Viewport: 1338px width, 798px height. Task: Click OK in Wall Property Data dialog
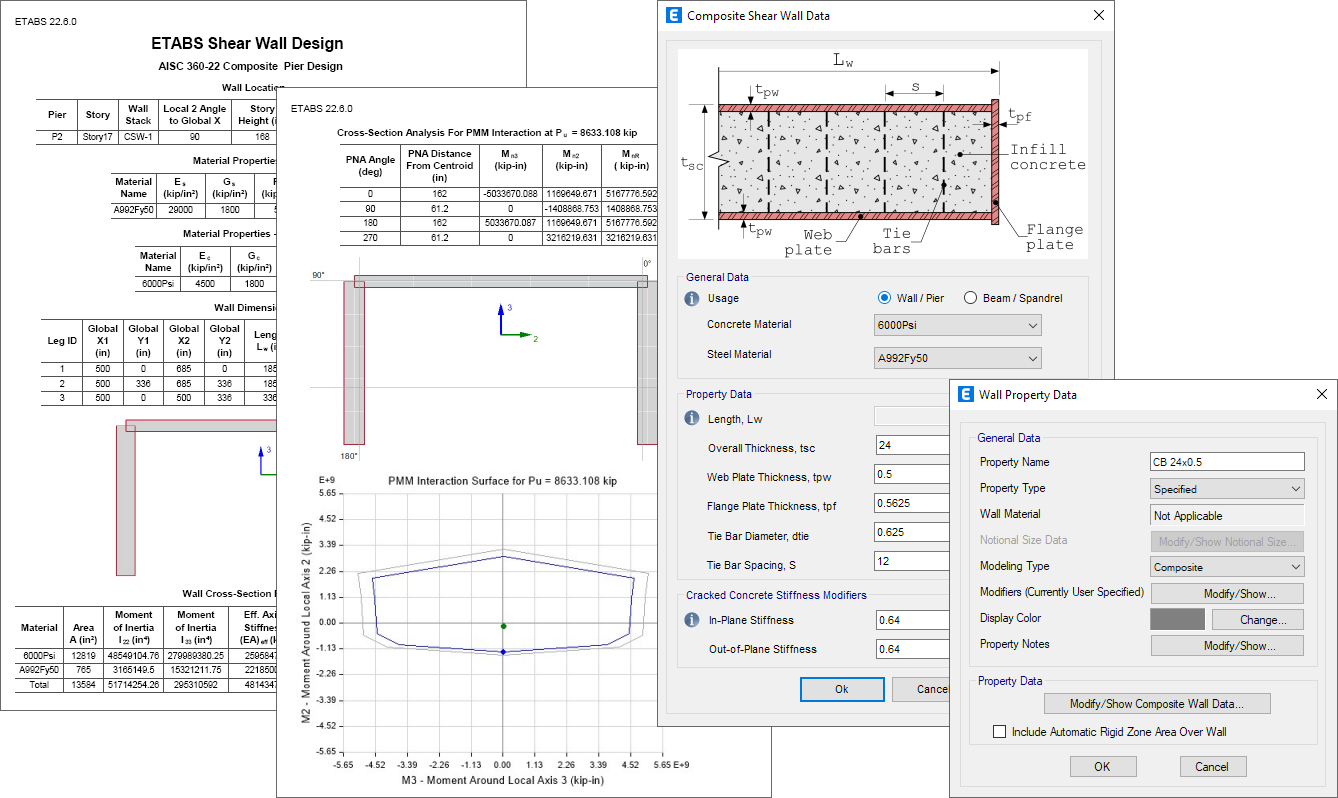pyautogui.click(x=1102, y=767)
